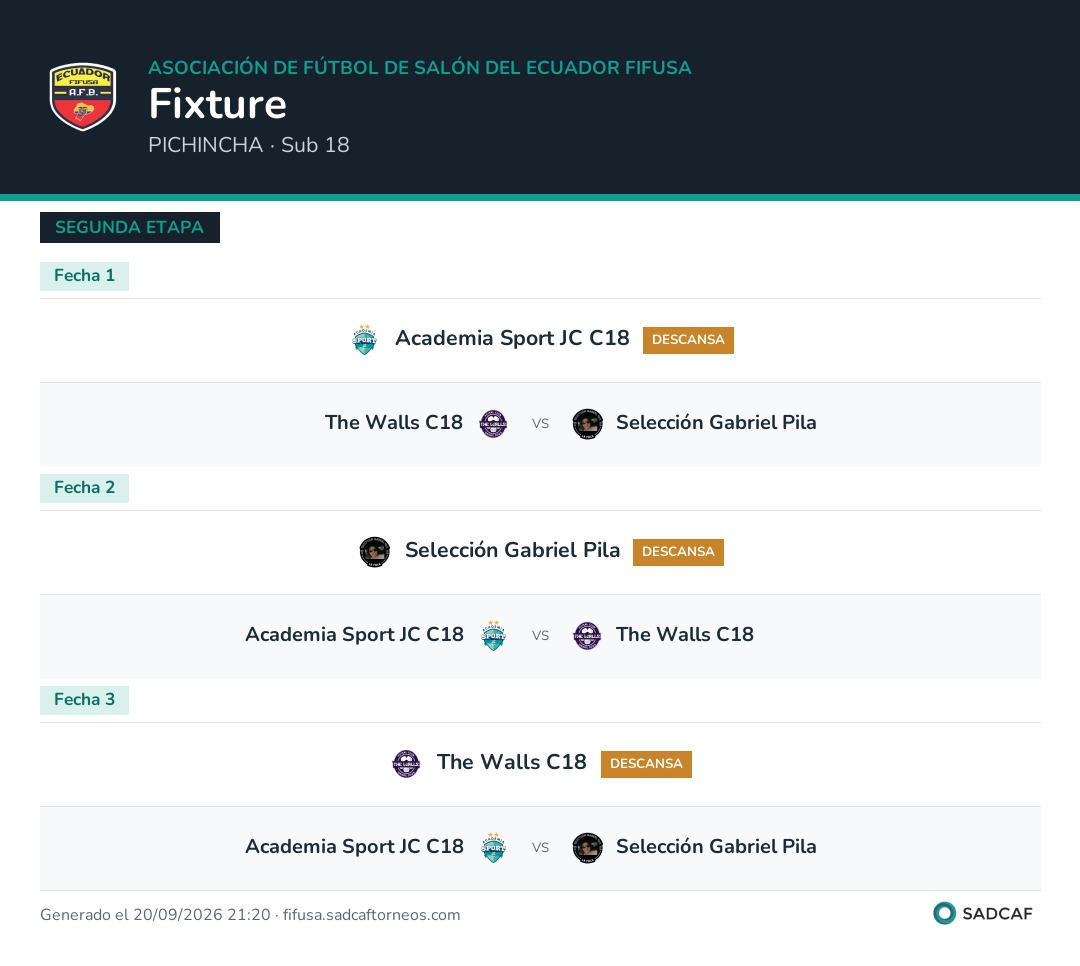The width and height of the screenshot is (1080, 966).
Task: Click DESCANSA badge next to Academia Sport JC C18
Action: (x=688, y=340)
